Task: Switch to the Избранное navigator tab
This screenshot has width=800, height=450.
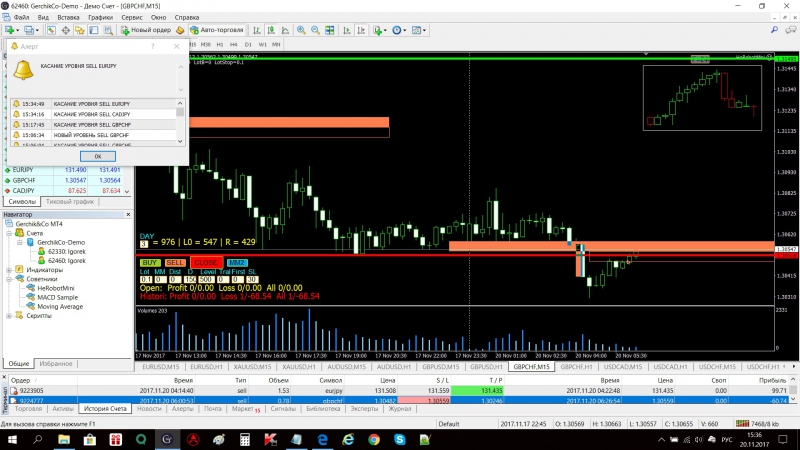Action: (x=56, y=364)
